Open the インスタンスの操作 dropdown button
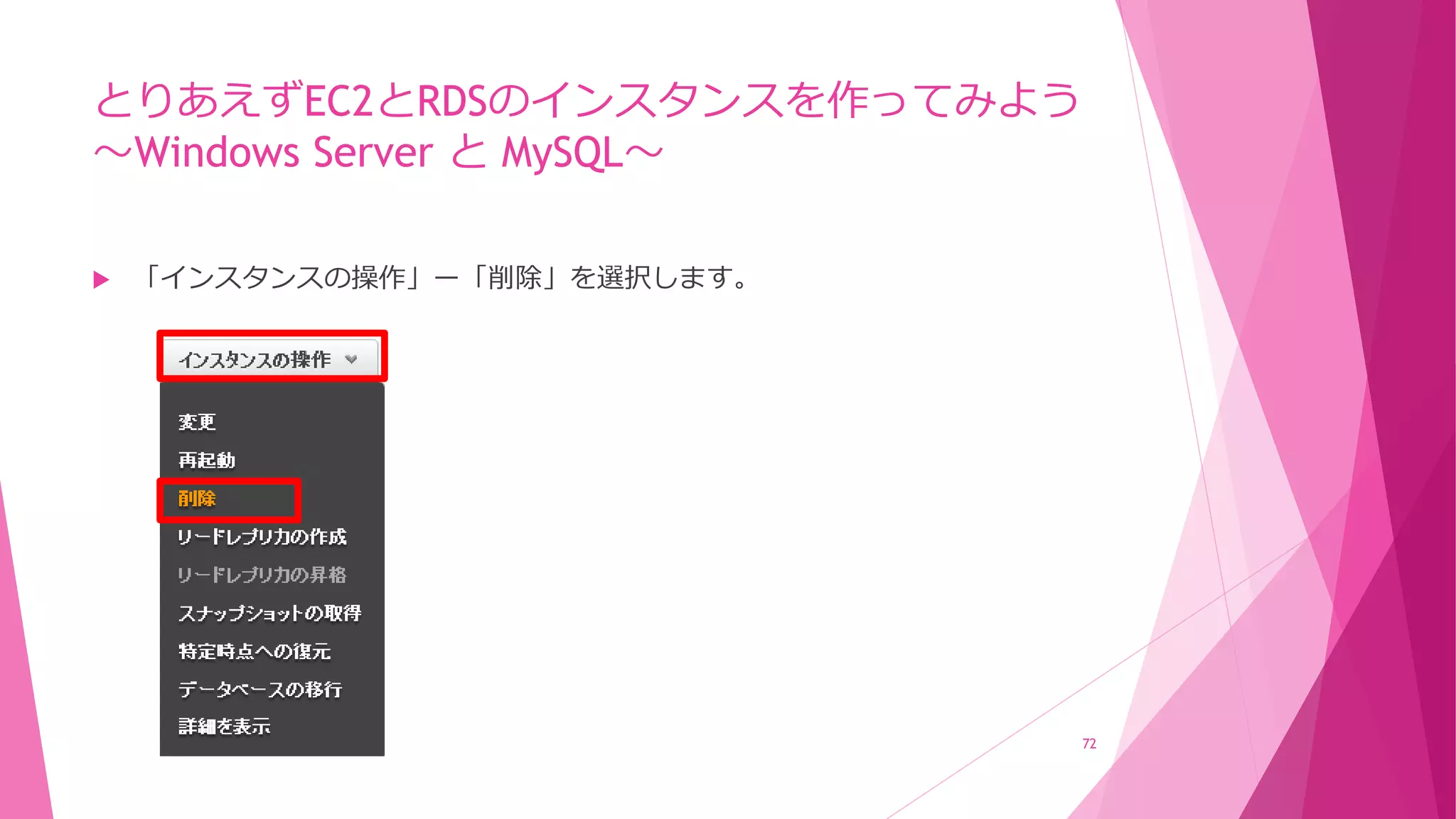Viewport: 1456px width, 819px height. point(272,358)
